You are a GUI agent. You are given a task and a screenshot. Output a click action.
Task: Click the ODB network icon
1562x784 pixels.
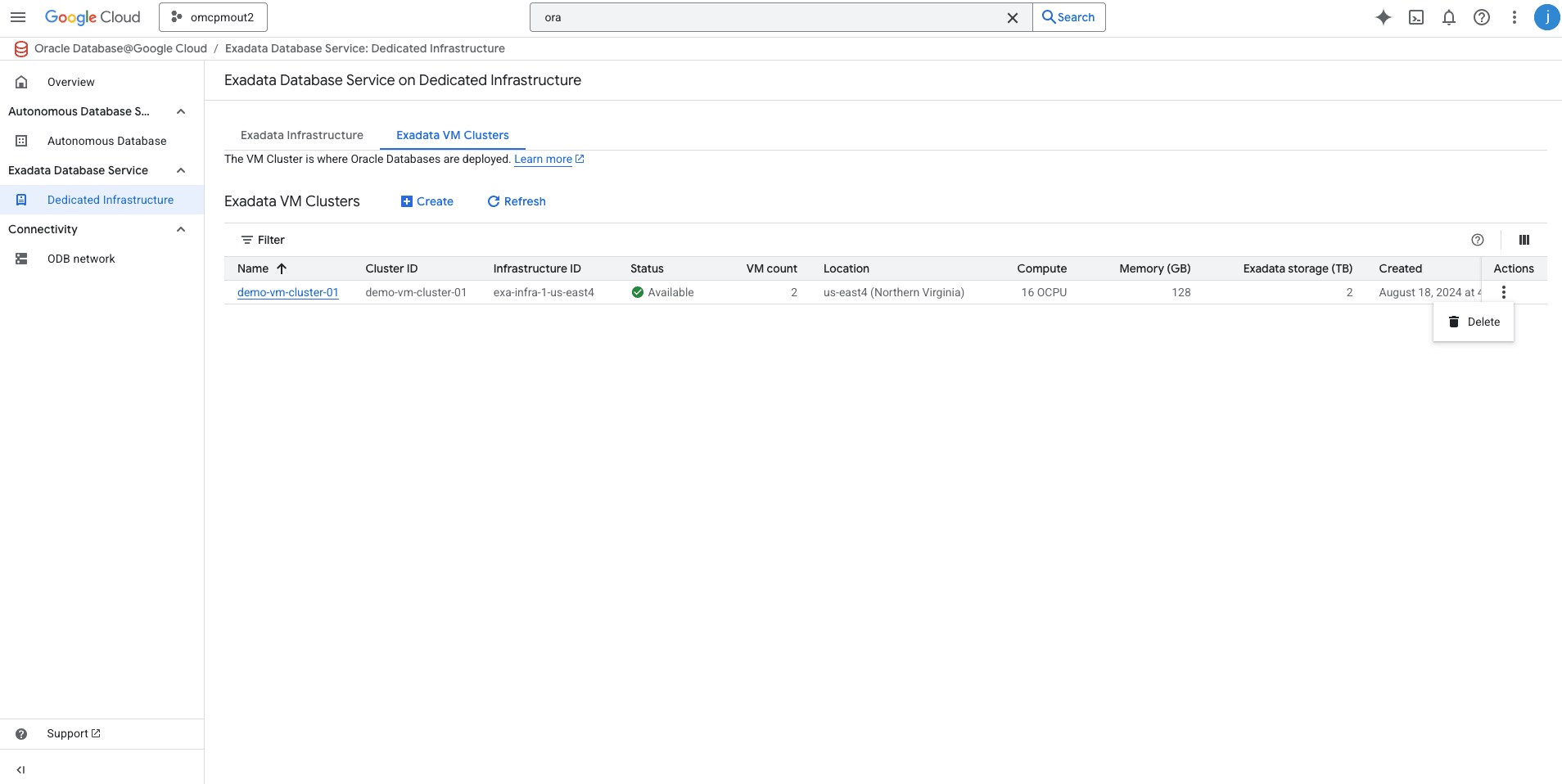click(21, 259)
